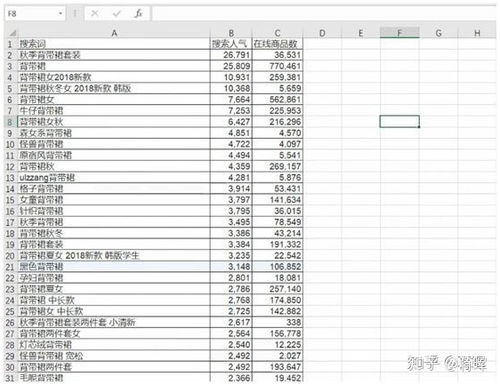Click cell value 141,634
The width and height of the screenshot is (500, 385).
(277, 200)
